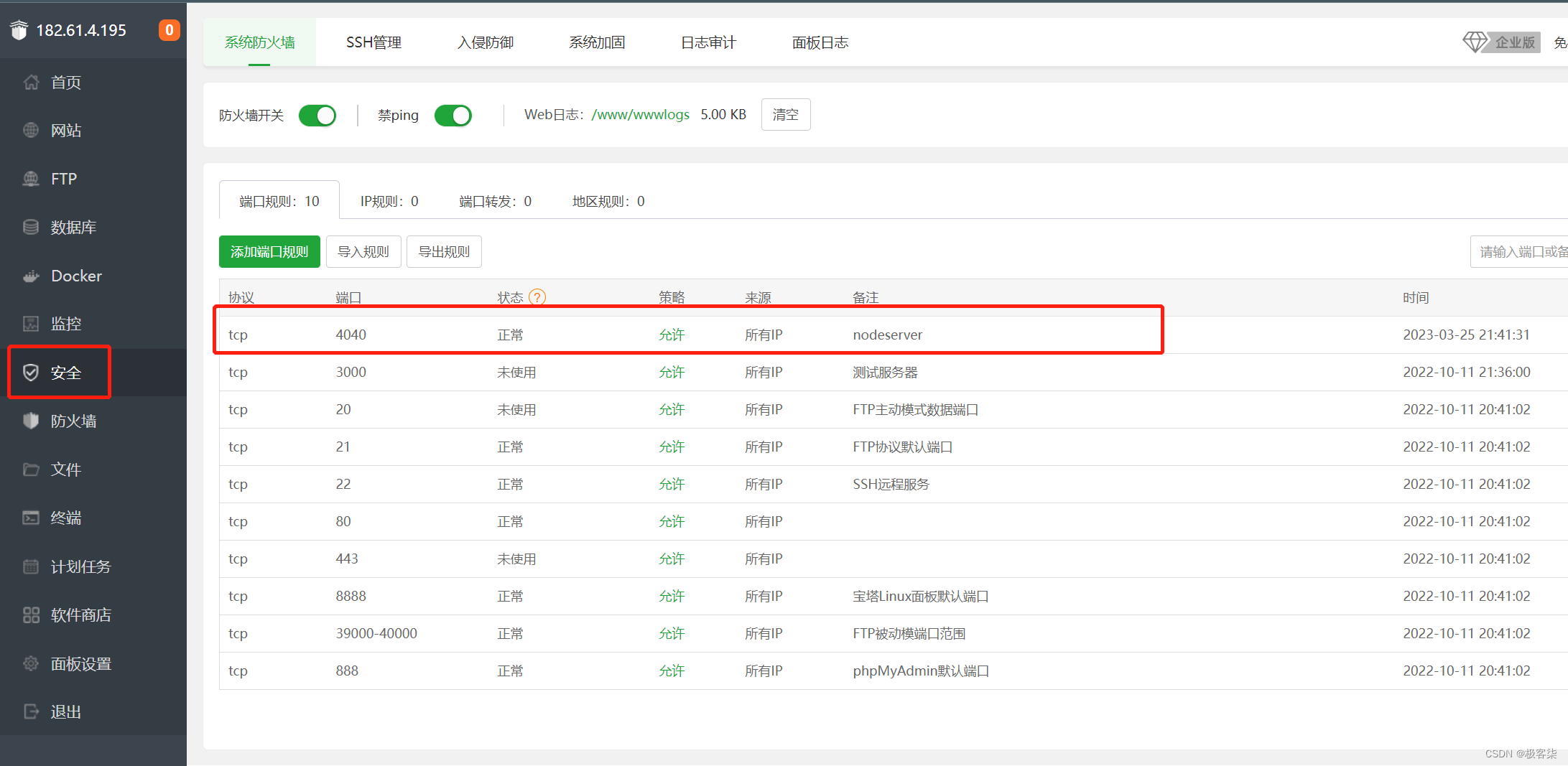
Task: Click the orange notification badge showing 0
Action: (170, 30)
